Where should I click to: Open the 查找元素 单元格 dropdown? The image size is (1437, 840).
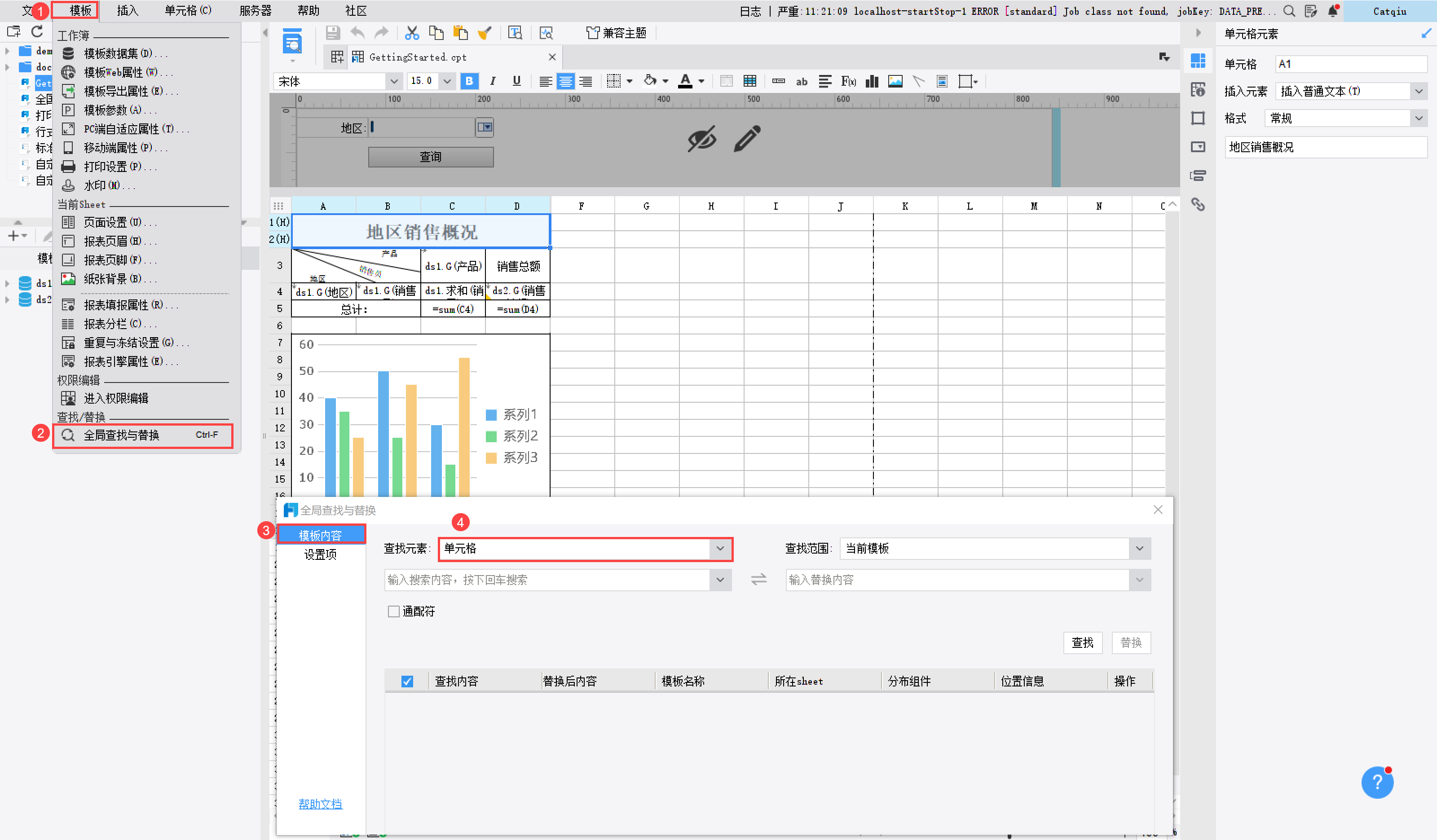pos(720,549)
